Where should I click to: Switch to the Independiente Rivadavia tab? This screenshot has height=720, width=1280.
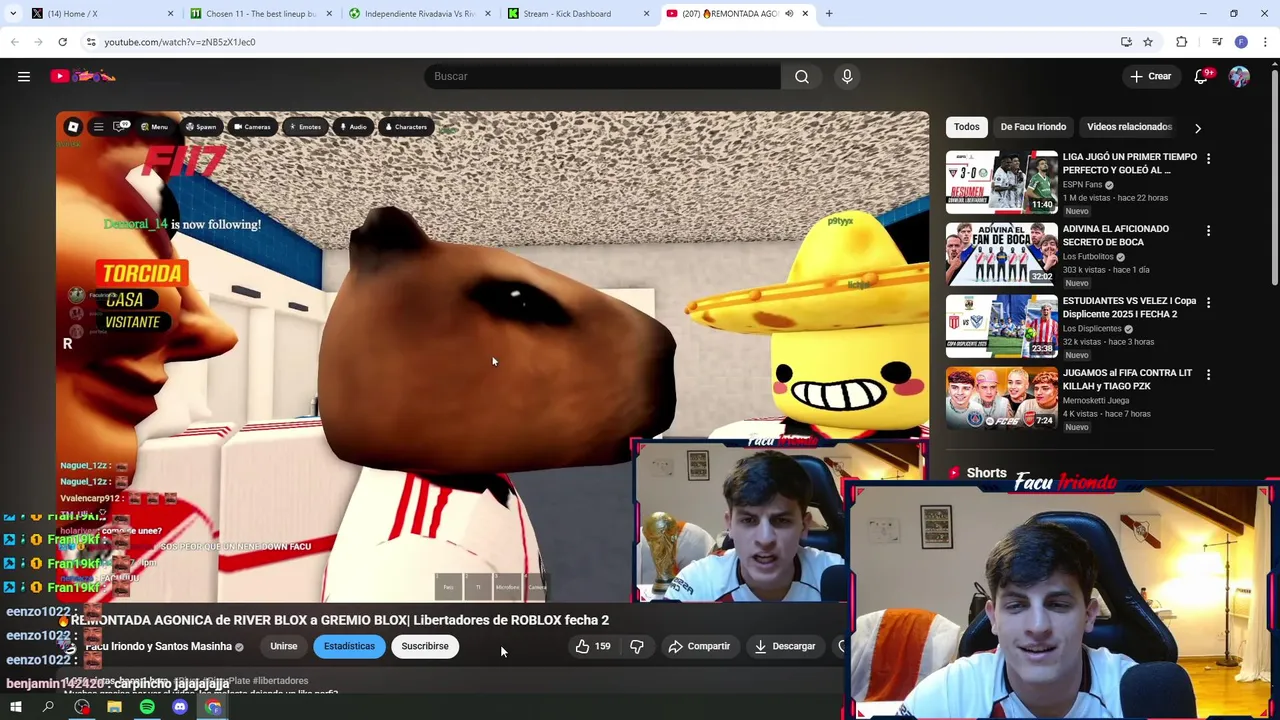[420, 14]
